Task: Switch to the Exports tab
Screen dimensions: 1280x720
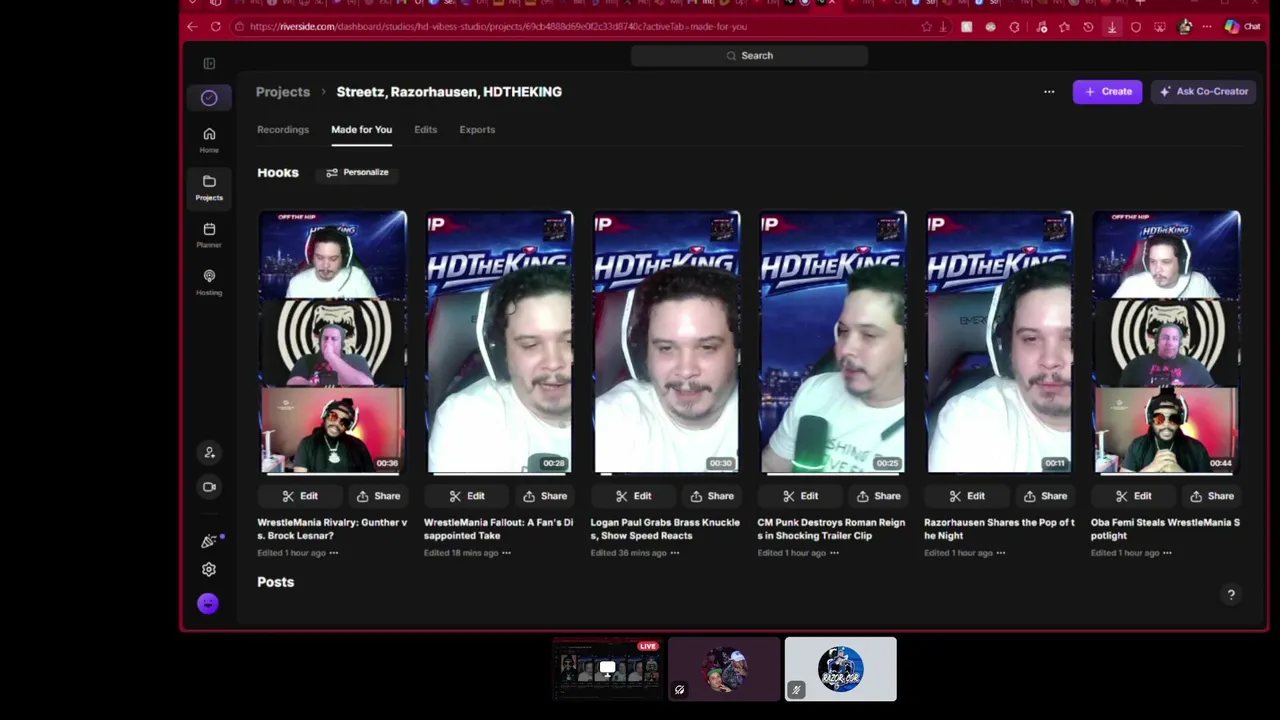Action: click(477, 130)
